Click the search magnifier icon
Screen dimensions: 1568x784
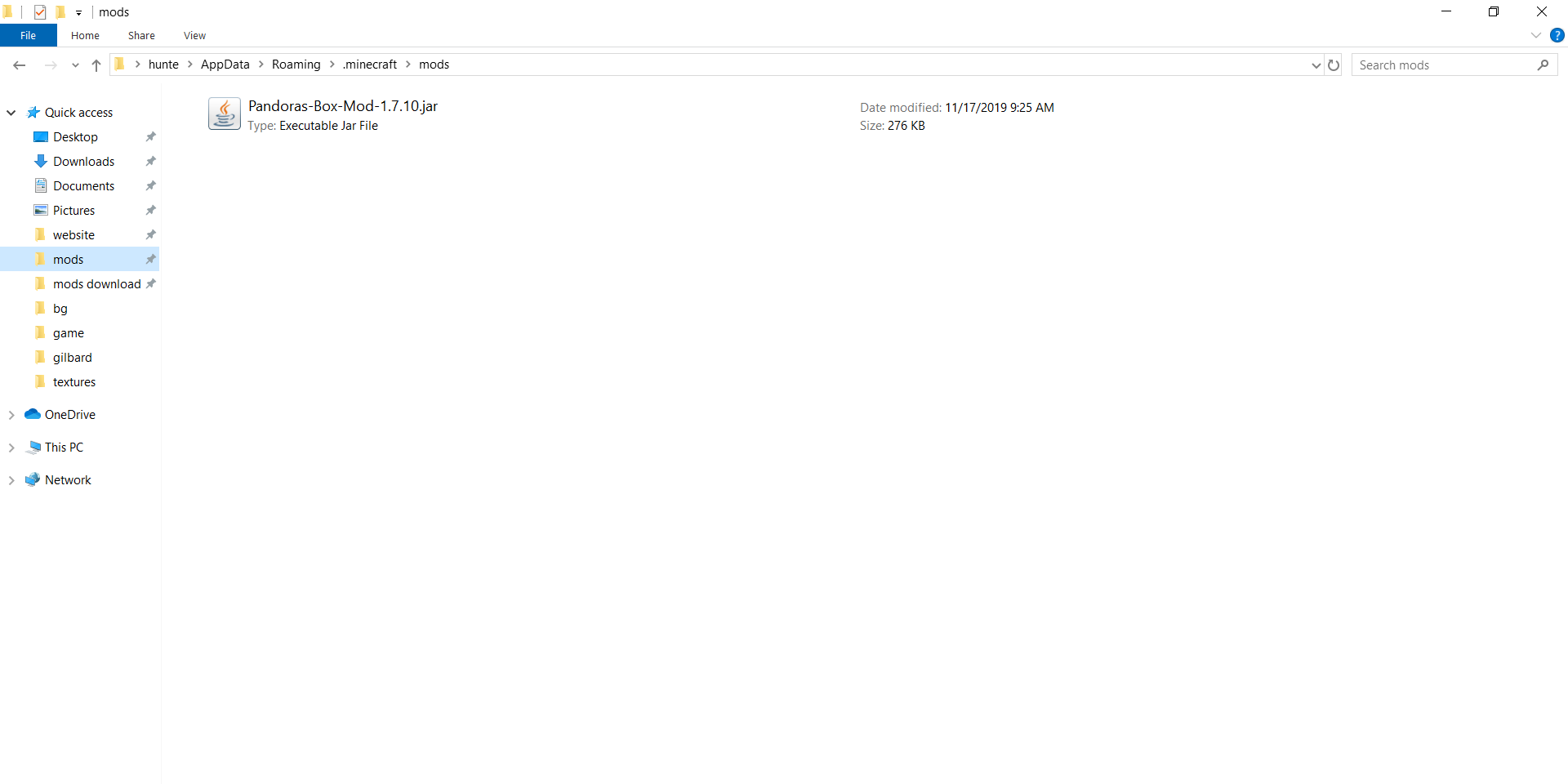[x=1543, y=65]
